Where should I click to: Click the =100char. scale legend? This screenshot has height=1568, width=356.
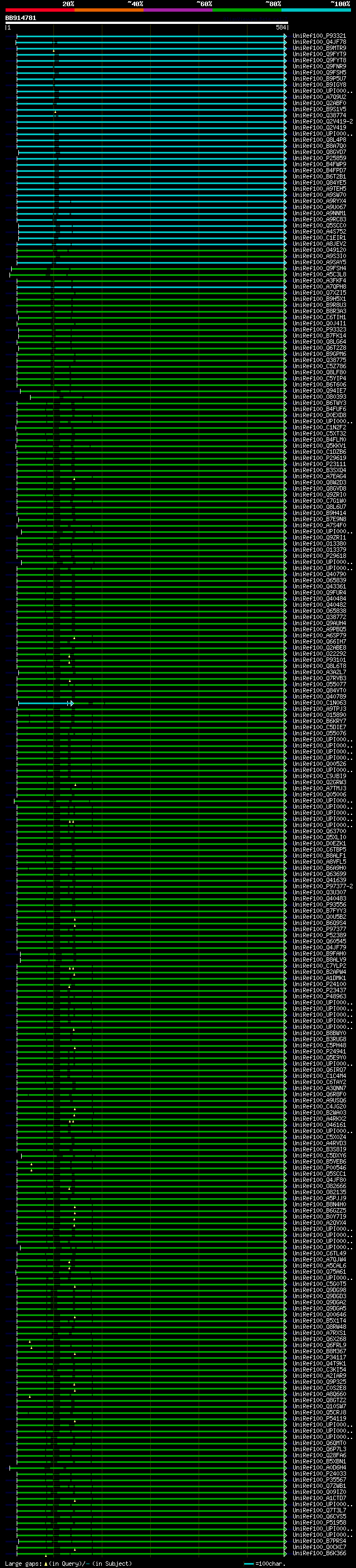coord(264,1564)
